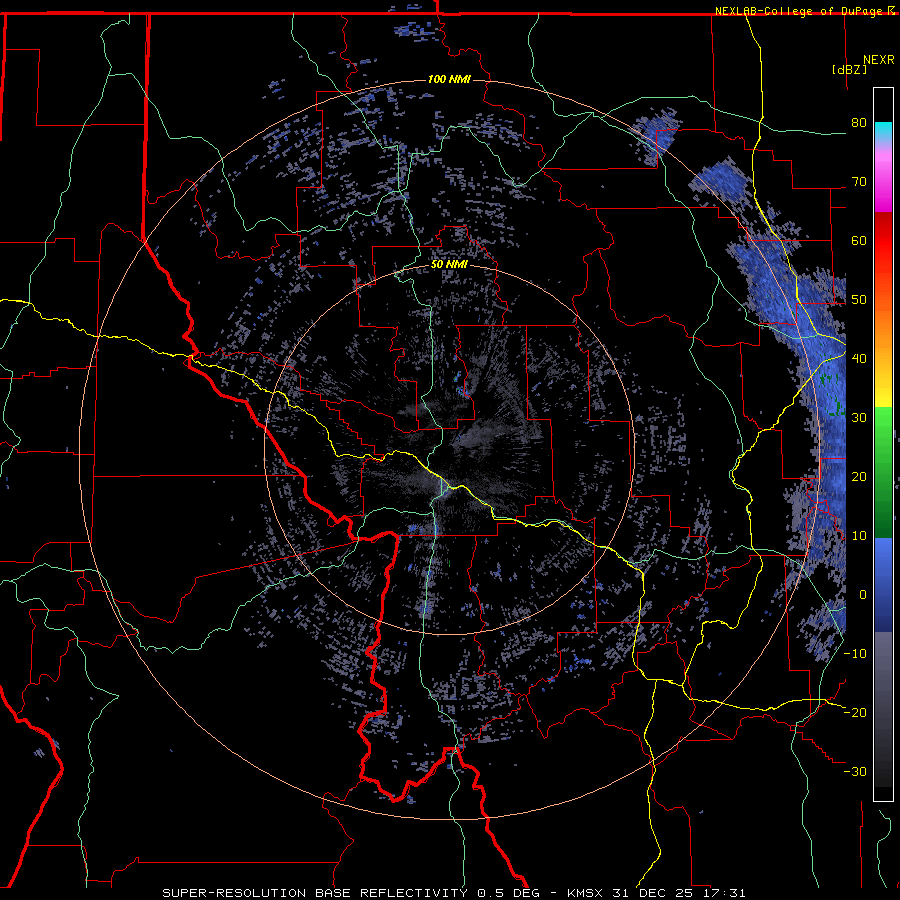900x900 pixels.
Task: Click the 80 value on the dBZ scale
Action: tap(859, 123)
